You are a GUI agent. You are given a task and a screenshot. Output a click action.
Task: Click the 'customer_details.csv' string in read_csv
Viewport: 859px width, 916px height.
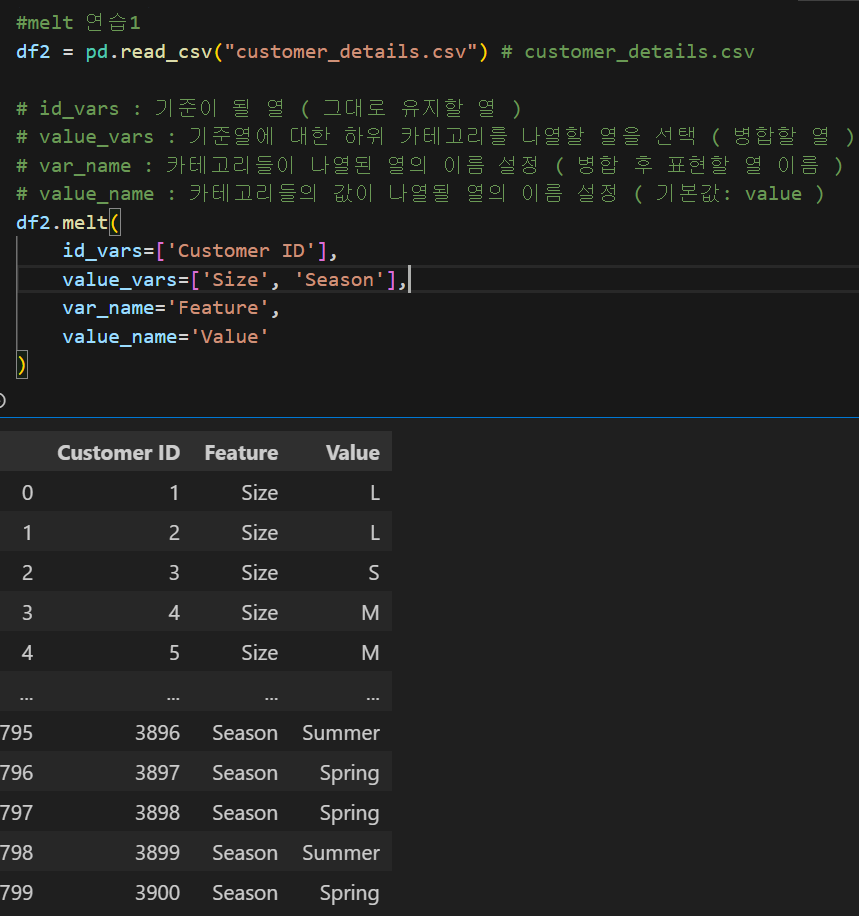tap(346, 52)
